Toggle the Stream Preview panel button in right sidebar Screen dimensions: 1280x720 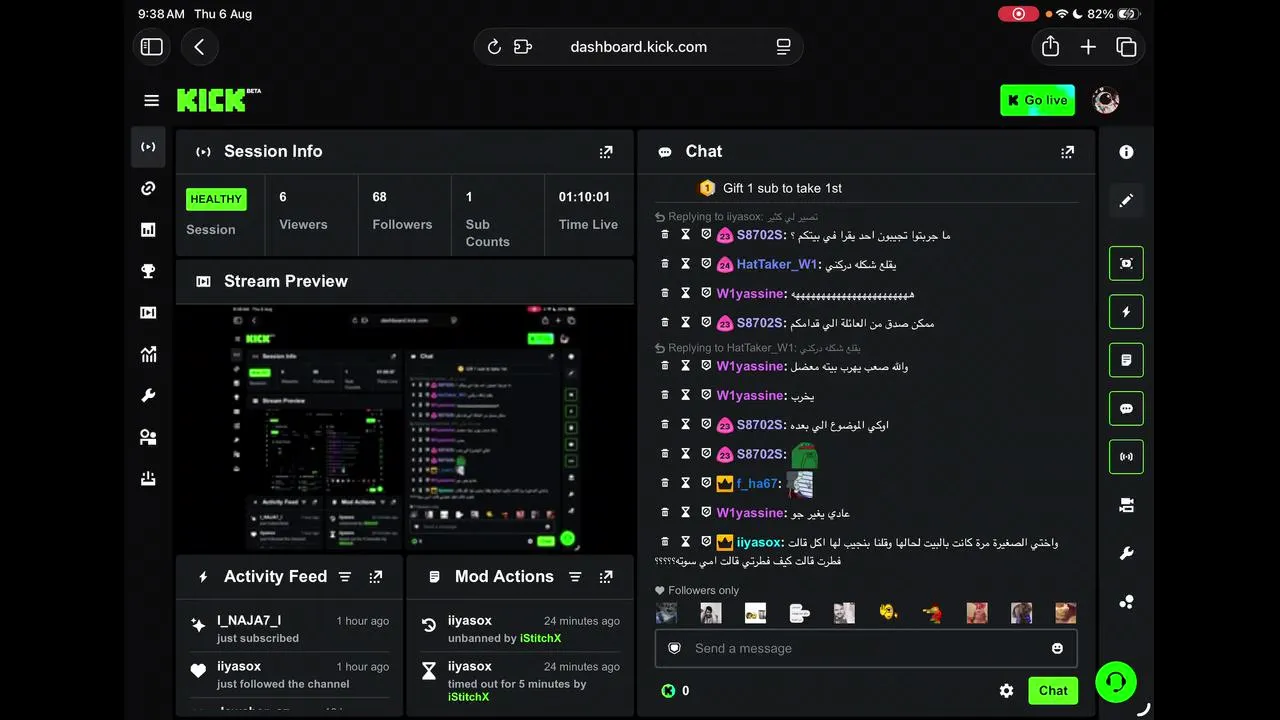[x=1126, y=263]
